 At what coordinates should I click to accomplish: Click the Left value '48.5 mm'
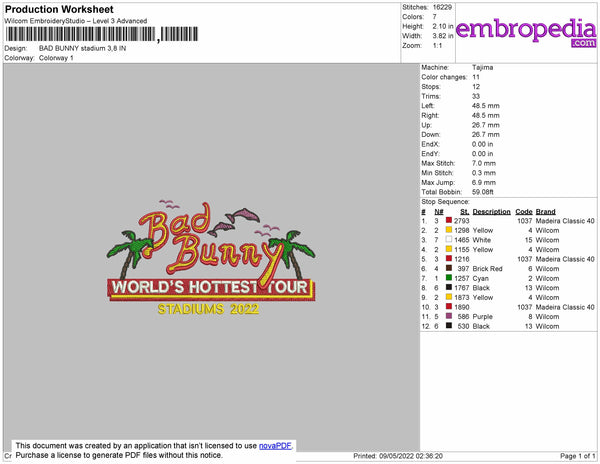[x=486, y=106]
